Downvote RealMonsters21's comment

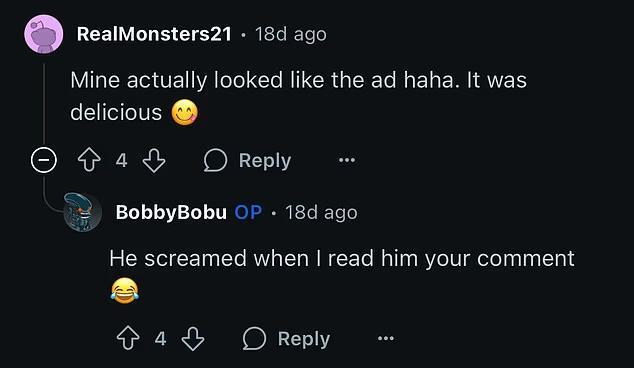154,160
